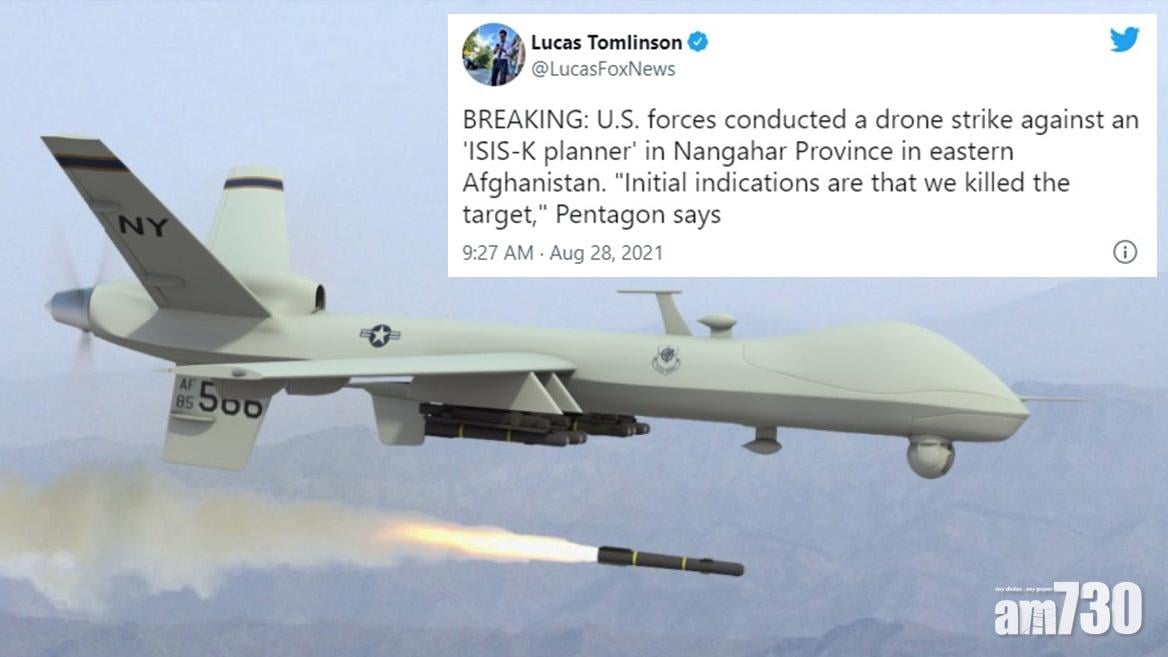1168x657 pixels.
Task: Click the US Air Force star roundel
Action: tap(380, 336)
